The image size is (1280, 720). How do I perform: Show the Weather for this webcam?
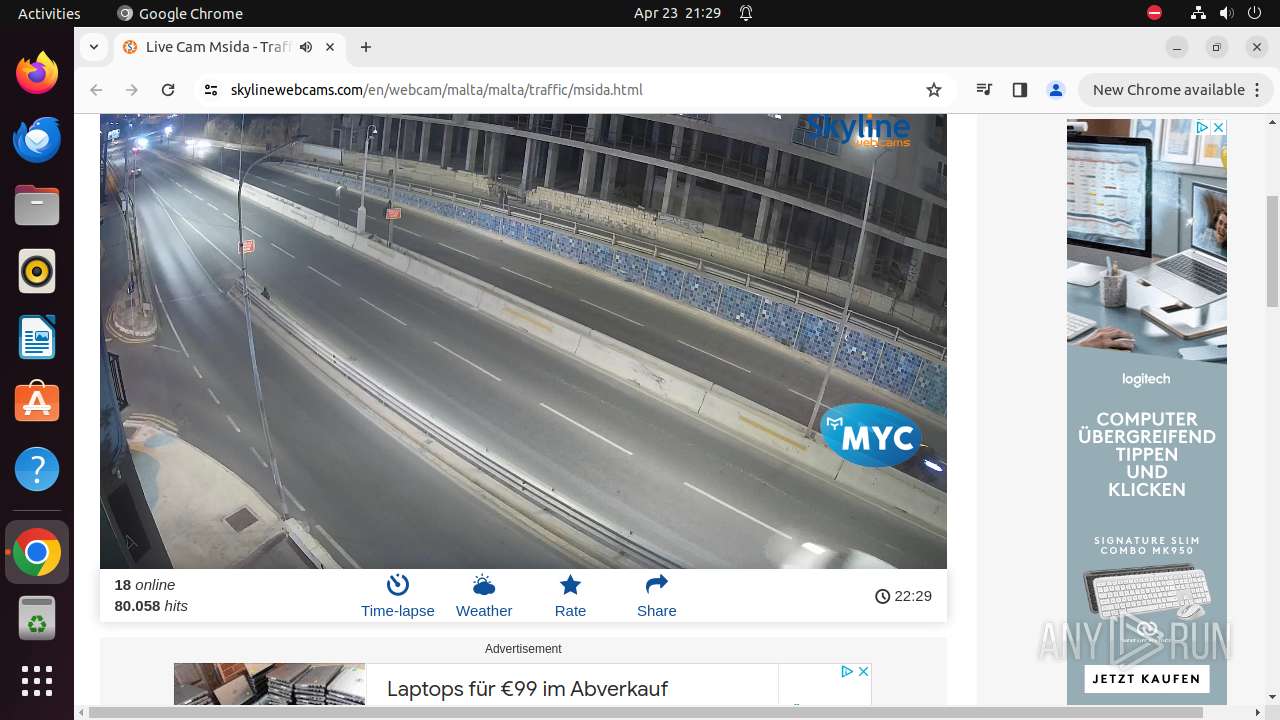pos(484,596)
